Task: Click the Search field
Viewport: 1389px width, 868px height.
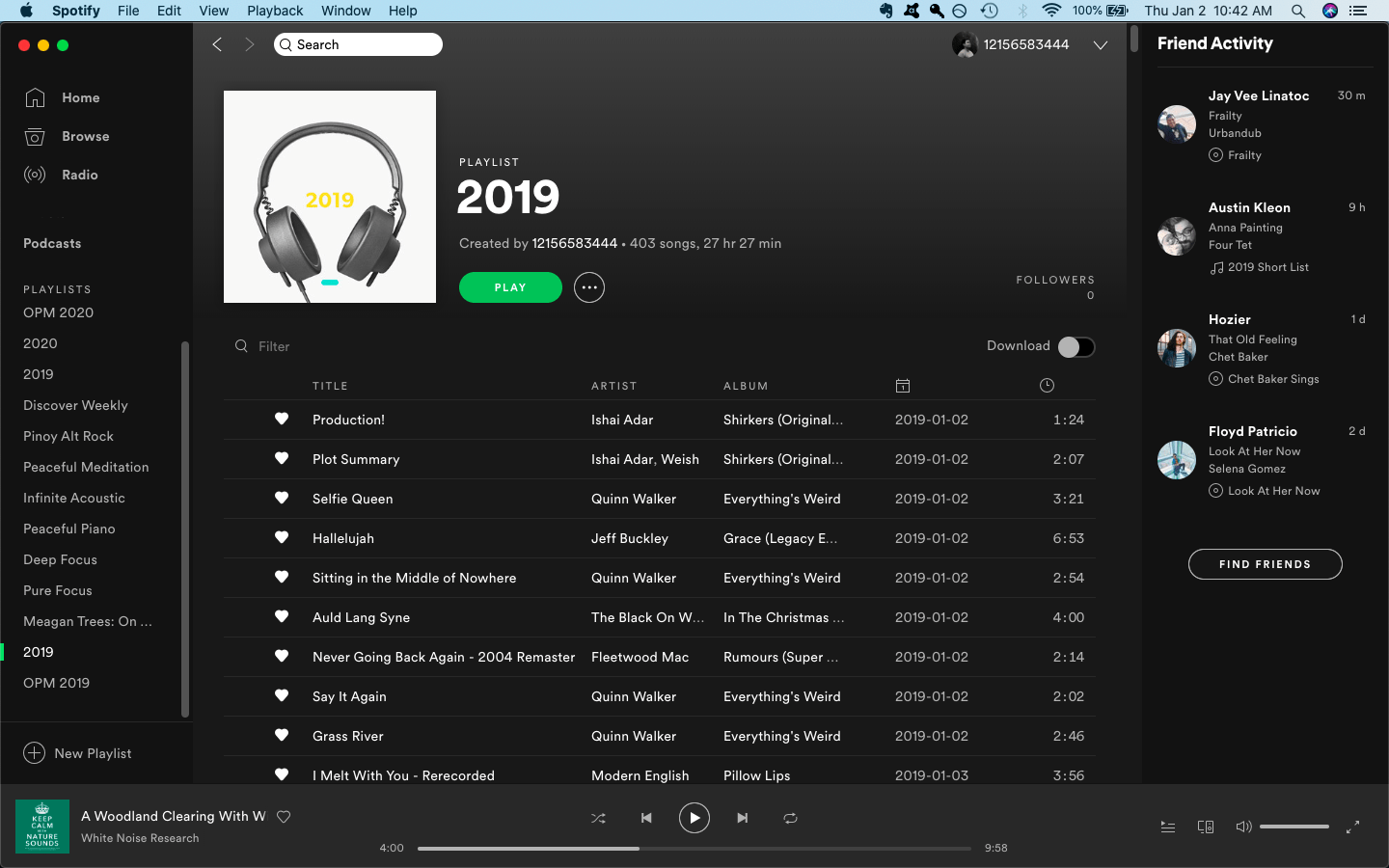Action: pyautogui.click(x=358, y=44)
